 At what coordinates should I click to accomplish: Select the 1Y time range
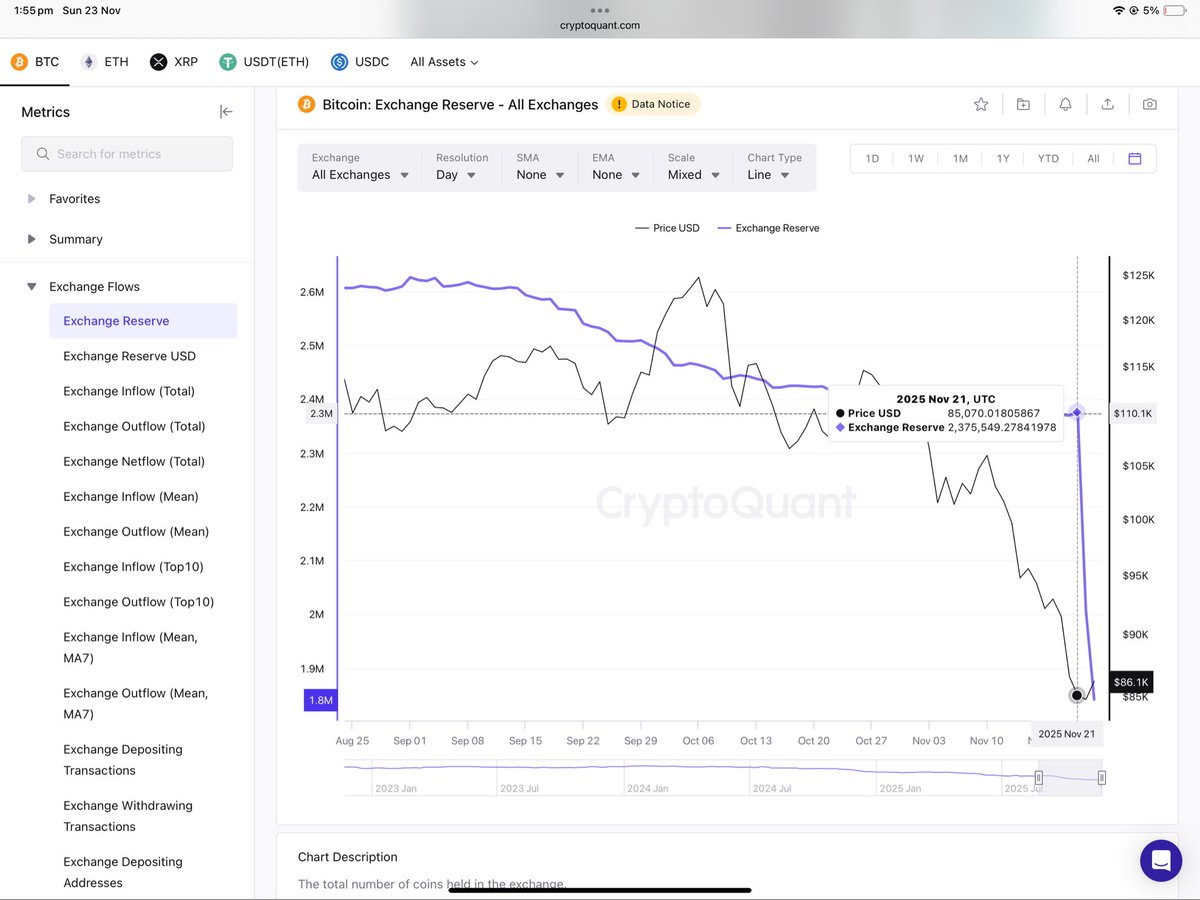tap(1003, 159)
